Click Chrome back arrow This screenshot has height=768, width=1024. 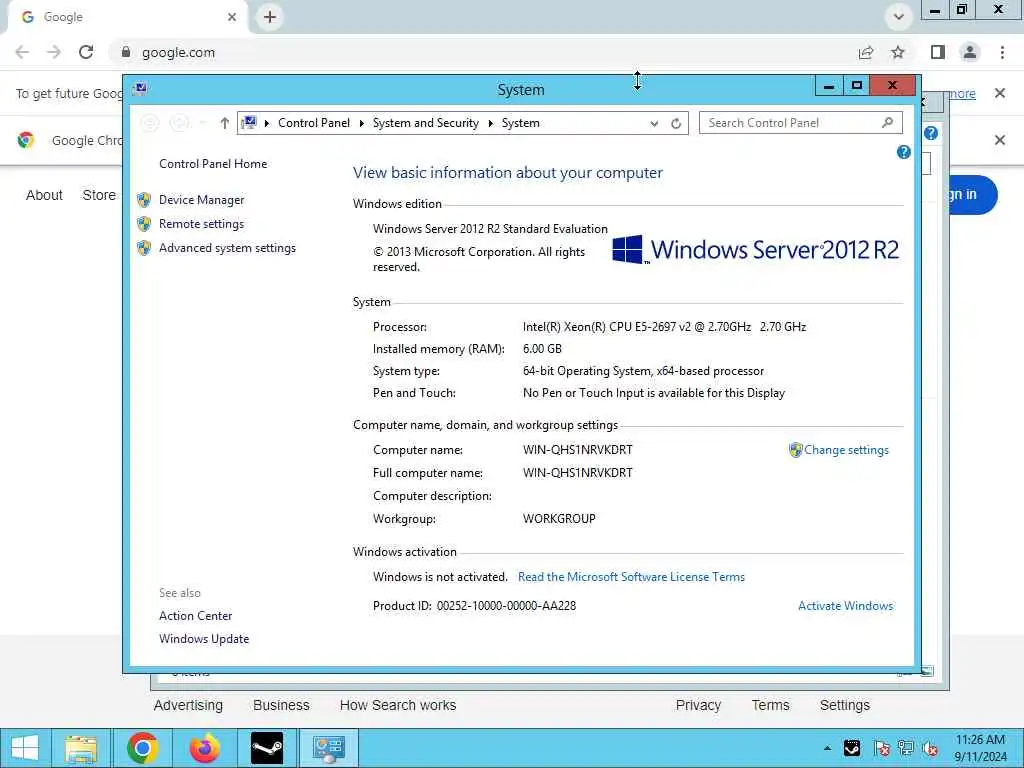click(x=22, y=52)
